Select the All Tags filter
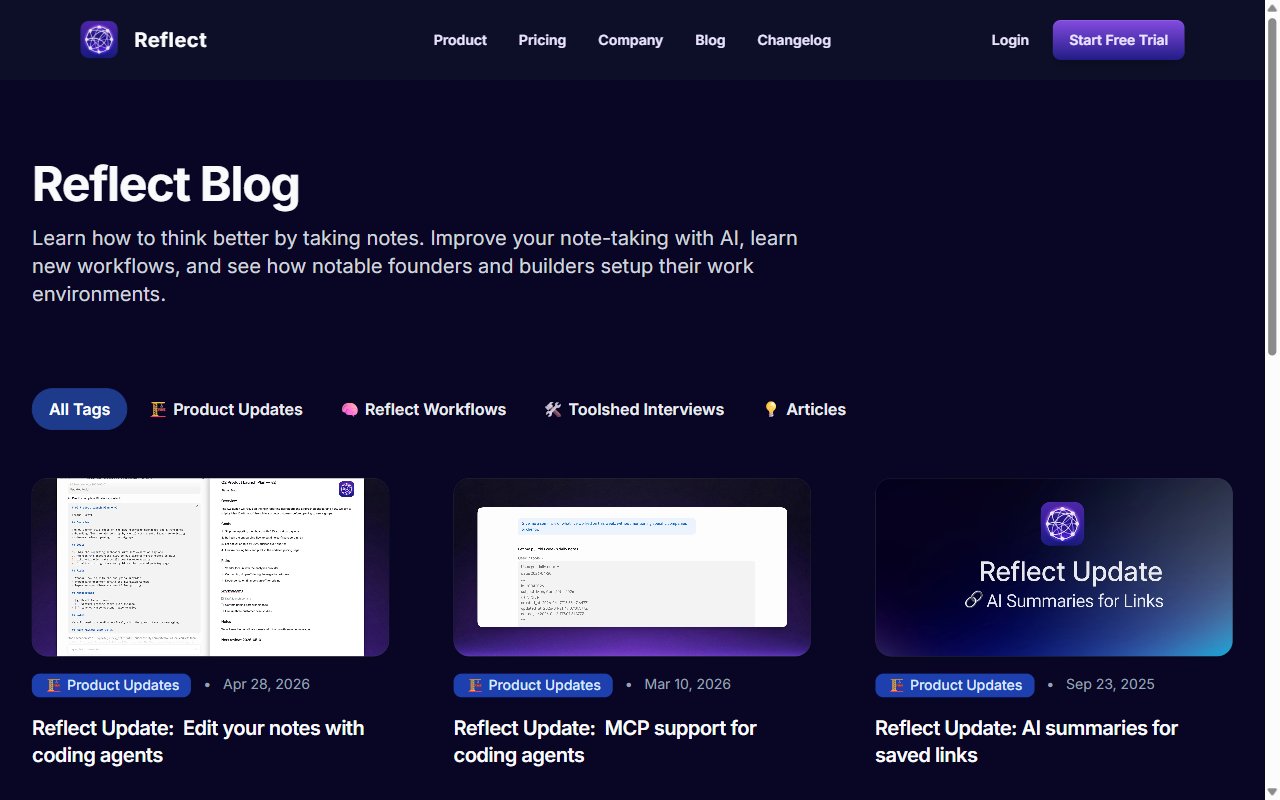 coord(79,409)
